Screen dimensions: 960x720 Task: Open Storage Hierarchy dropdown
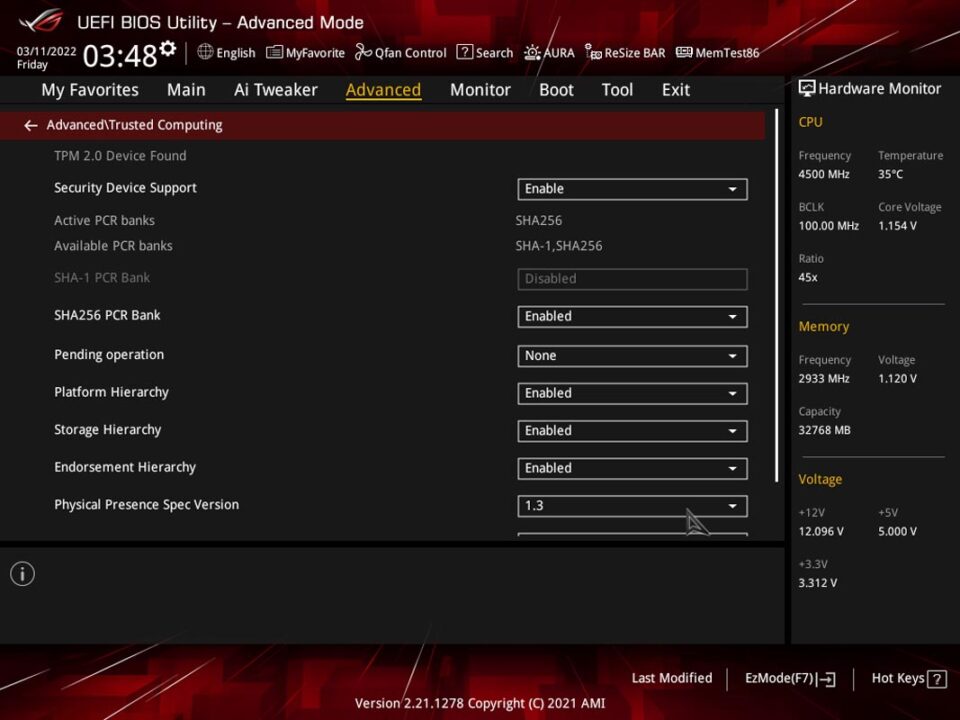[632, 431]
